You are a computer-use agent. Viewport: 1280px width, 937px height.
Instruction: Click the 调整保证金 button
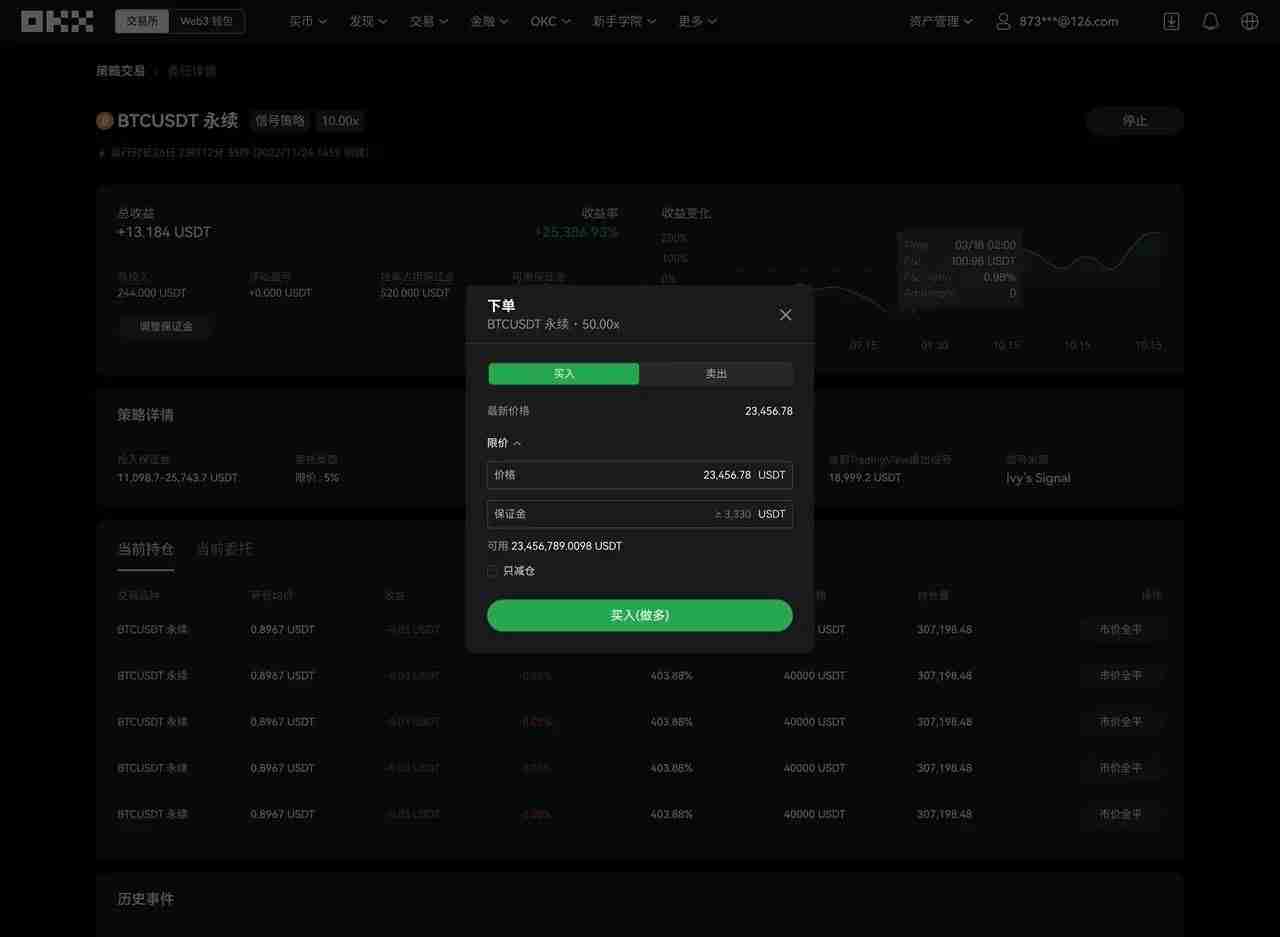coord(165,326)
